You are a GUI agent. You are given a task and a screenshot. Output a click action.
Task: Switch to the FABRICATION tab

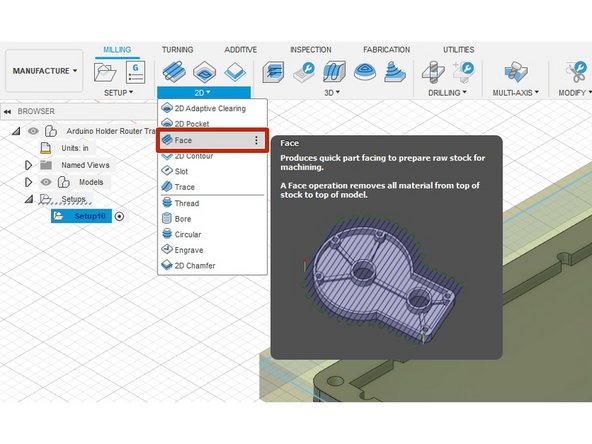pyautogui.click(x=386, y=50)
